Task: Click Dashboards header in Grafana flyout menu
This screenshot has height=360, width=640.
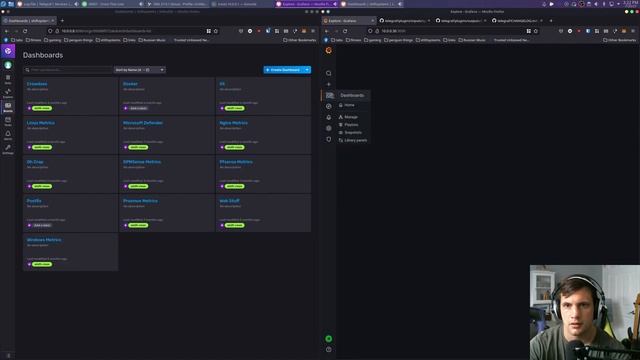Action: pos(352,96)
